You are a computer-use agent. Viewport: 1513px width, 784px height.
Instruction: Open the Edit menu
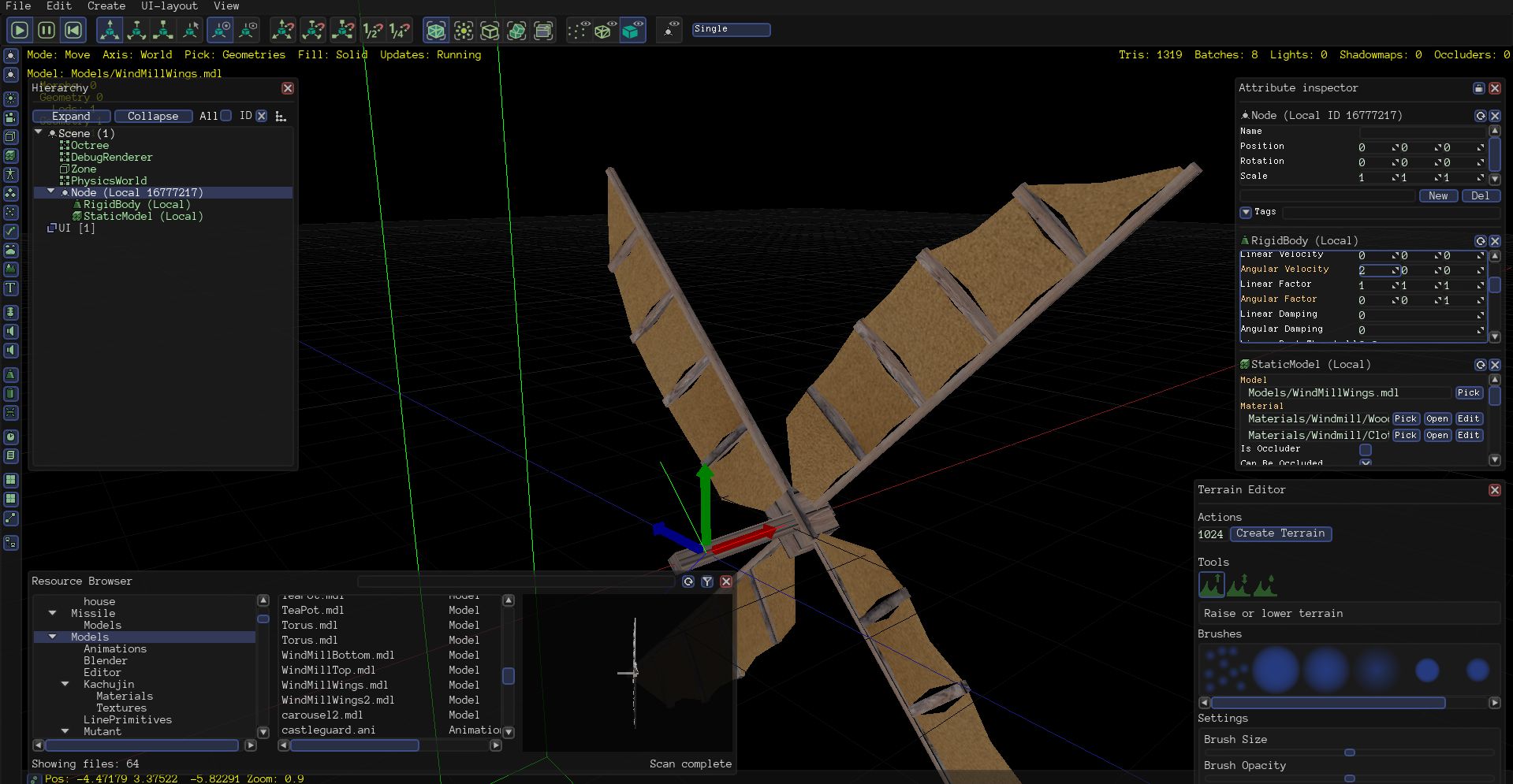[59, 6]
